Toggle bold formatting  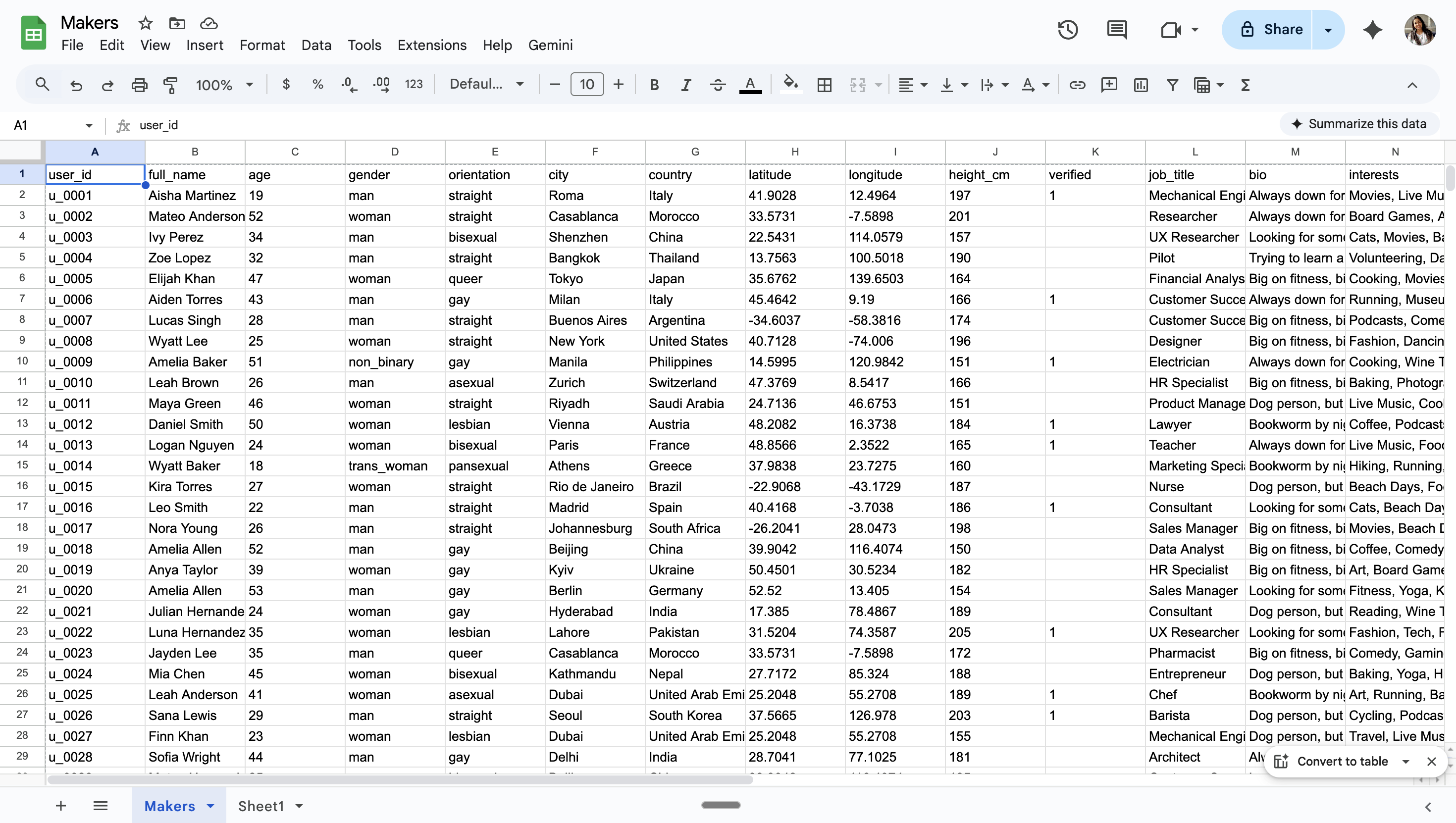pos(654,85)
